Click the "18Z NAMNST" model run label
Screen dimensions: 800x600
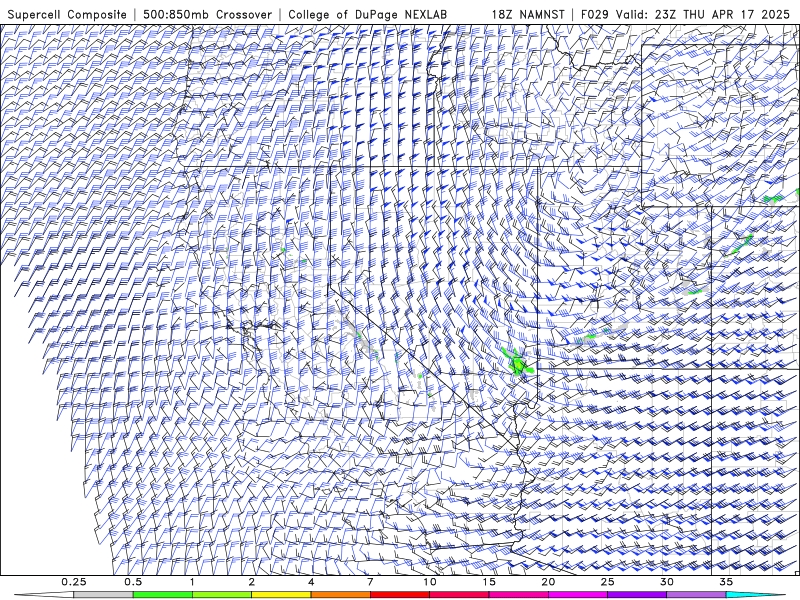(x=528, y=15)
